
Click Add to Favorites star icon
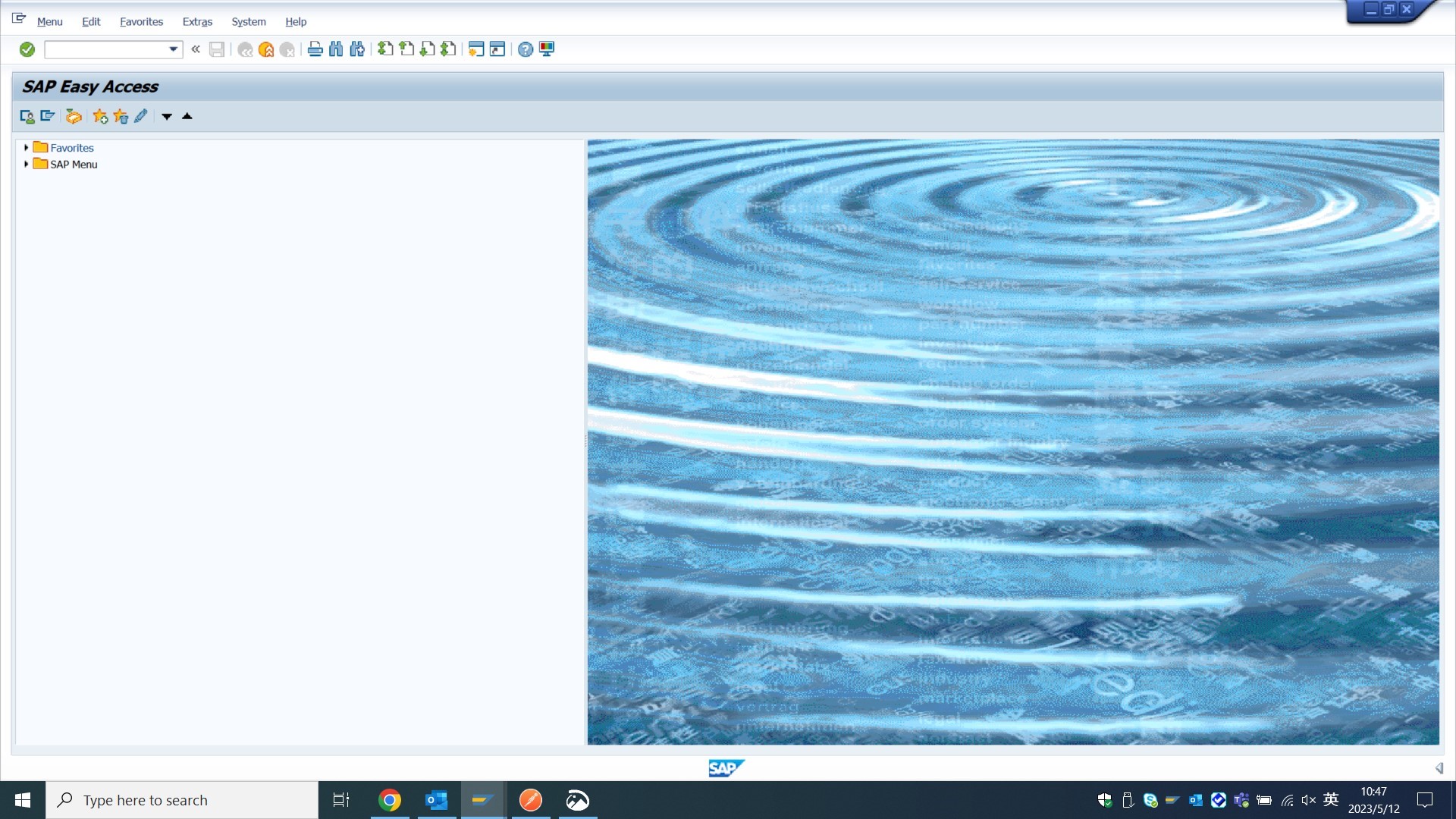[100, 116]
